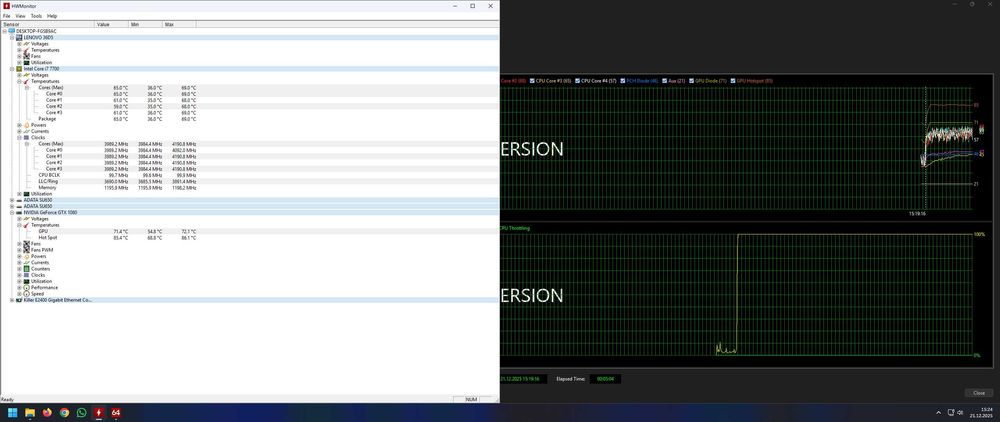
Task: Click the Speed gauge icon under NVIDIA
Action: click(x=27, y=294)
